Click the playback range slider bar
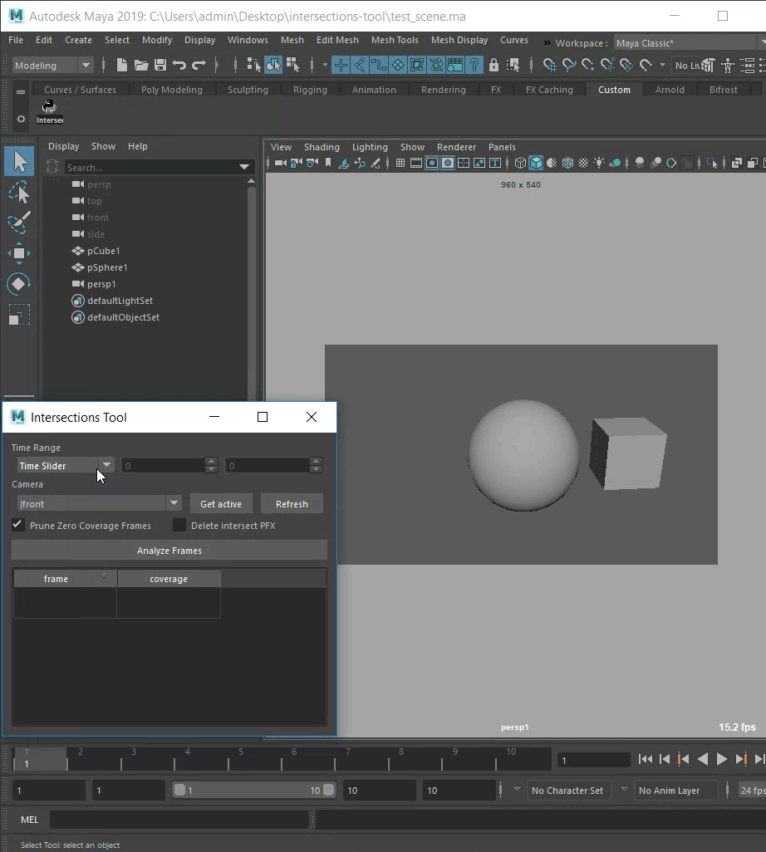766x852 pixels. [x=254, y=790]
